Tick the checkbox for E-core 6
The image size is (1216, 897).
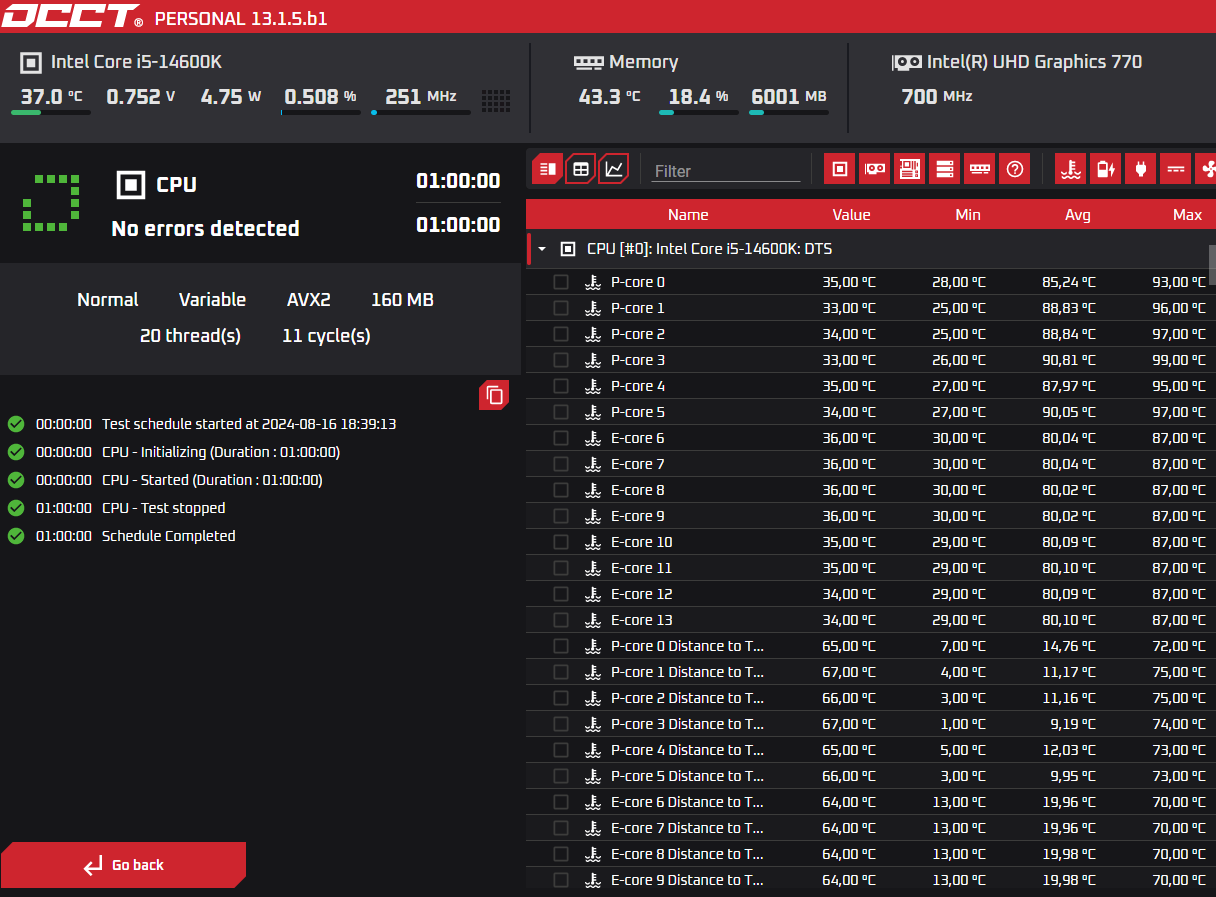561,438
